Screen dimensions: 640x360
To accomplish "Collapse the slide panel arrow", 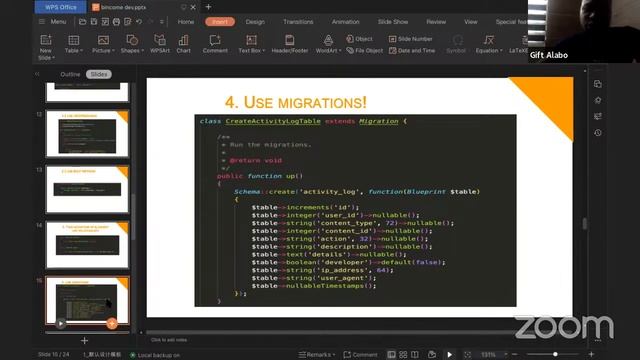I will point(37,74).
